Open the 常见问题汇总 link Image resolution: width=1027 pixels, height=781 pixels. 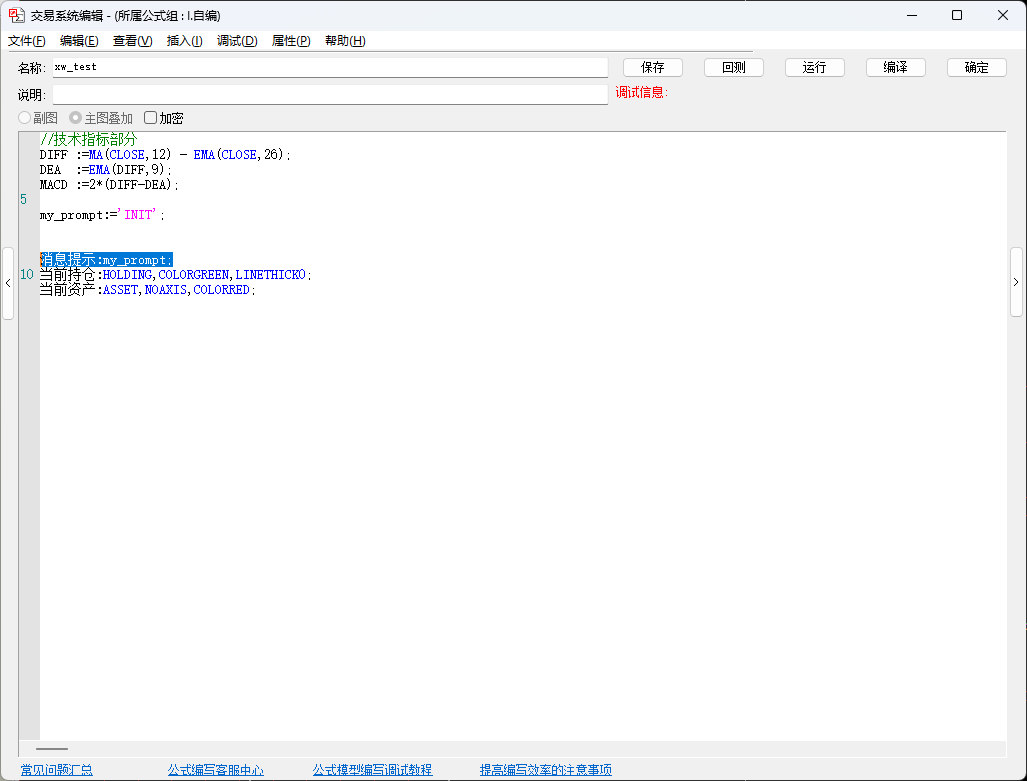57,770
